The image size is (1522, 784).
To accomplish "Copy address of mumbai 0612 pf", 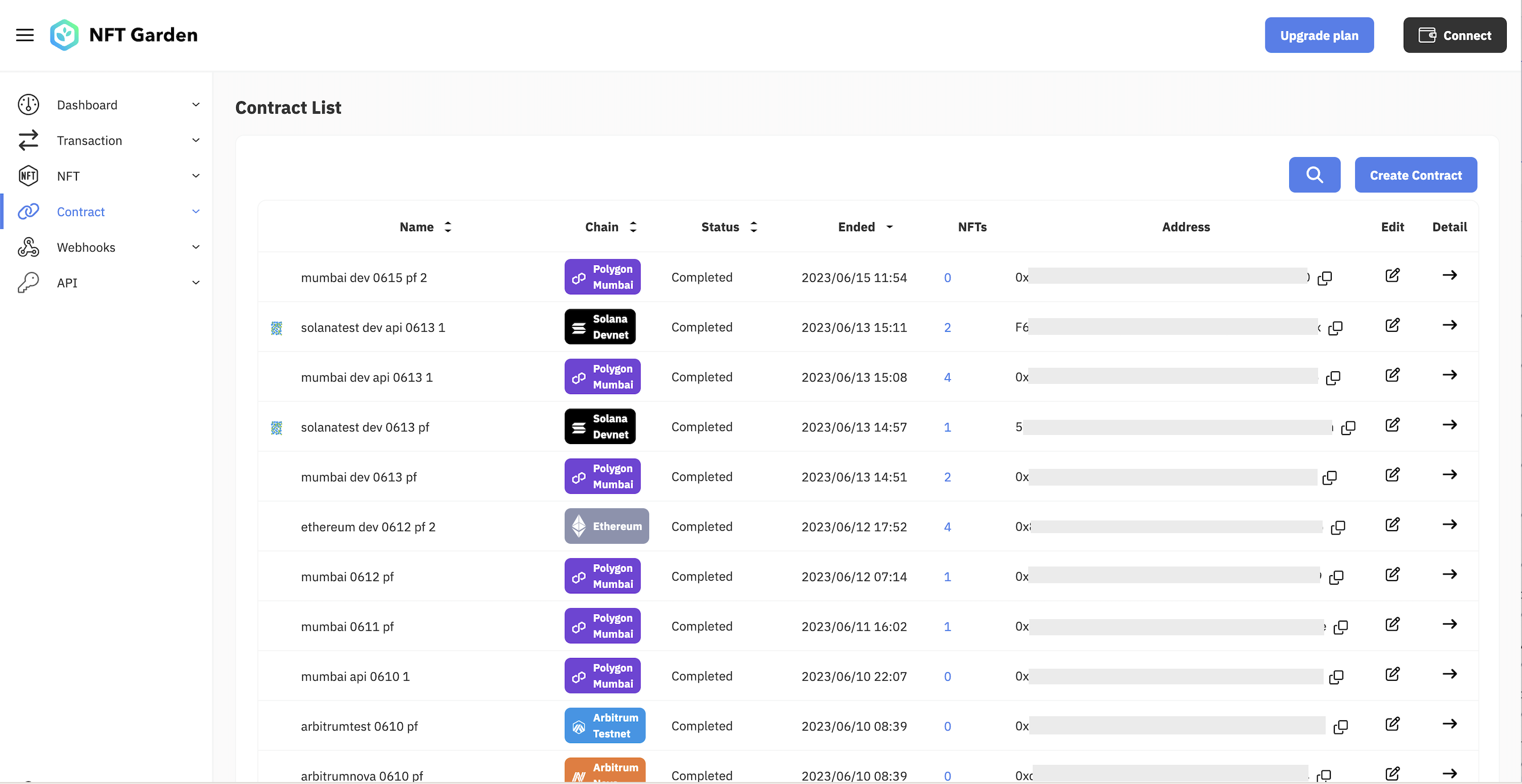I will [1336, 577].
